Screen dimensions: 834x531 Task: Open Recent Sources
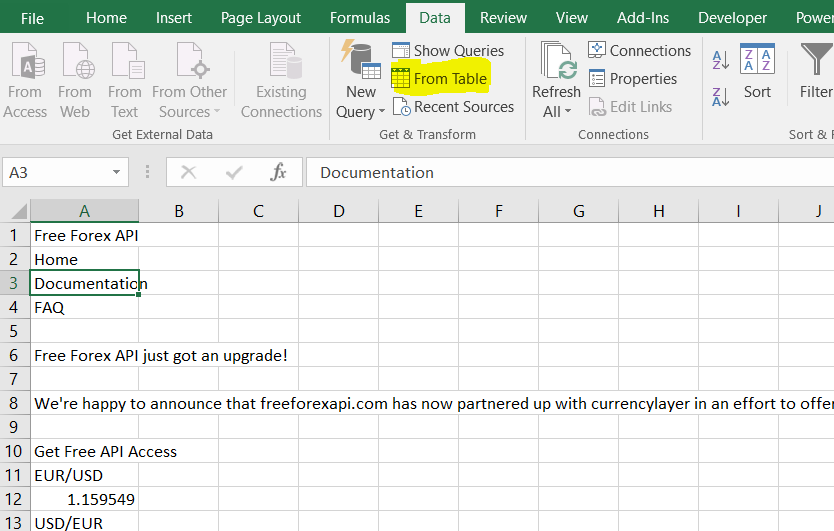pos(453,107)
